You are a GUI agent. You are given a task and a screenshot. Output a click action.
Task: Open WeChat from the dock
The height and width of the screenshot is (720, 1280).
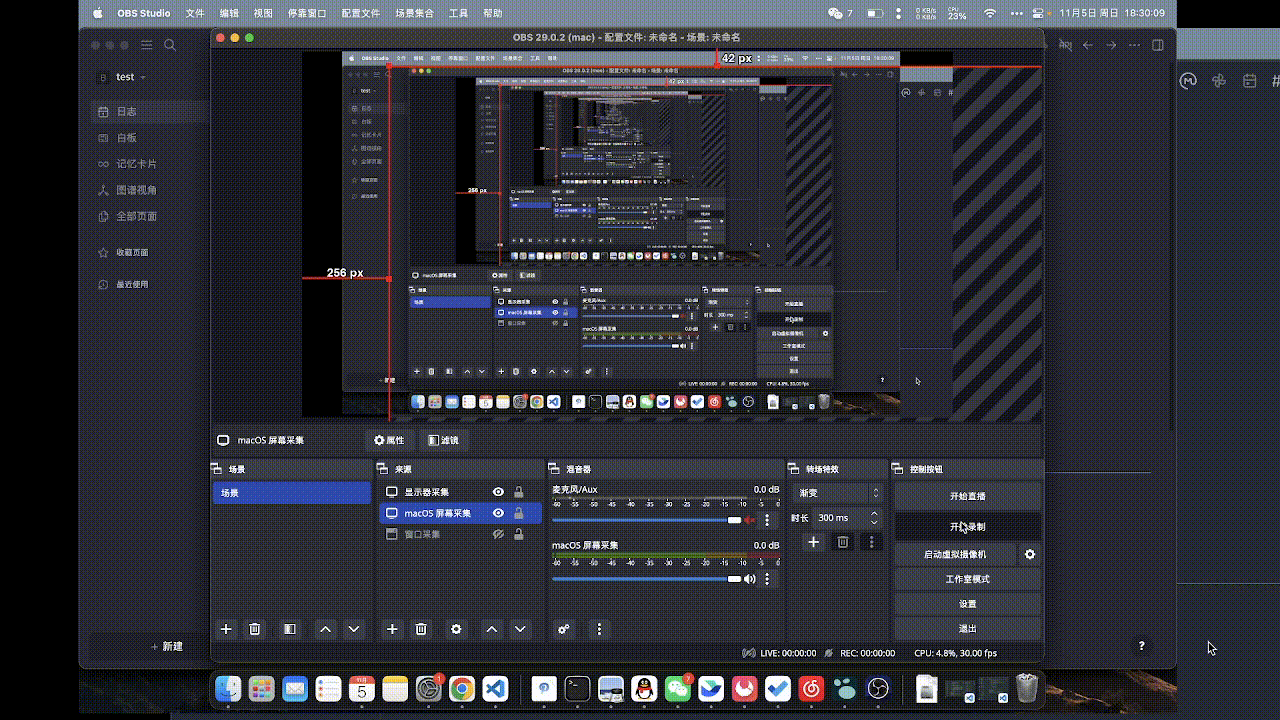[679, 688]
